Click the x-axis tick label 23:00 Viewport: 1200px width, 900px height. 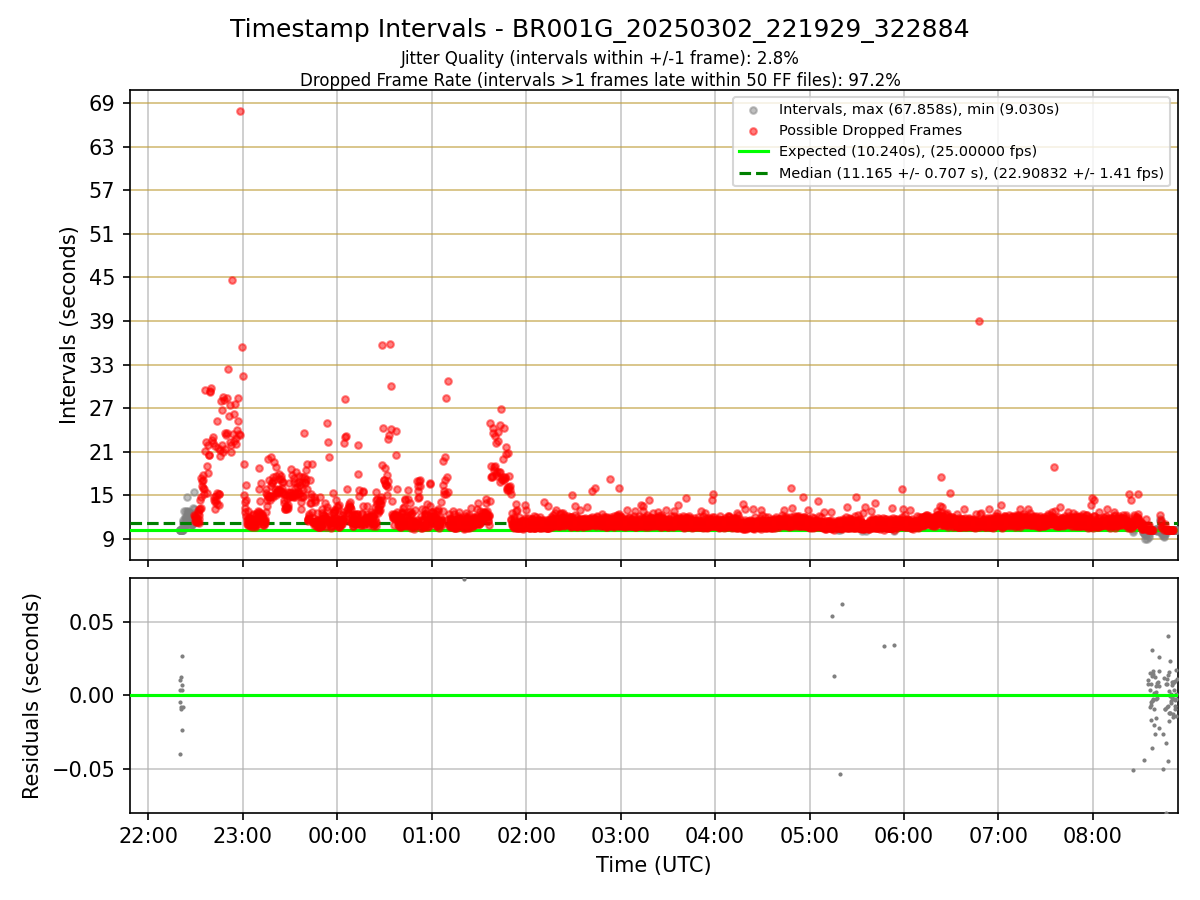[x=243, y=834]
